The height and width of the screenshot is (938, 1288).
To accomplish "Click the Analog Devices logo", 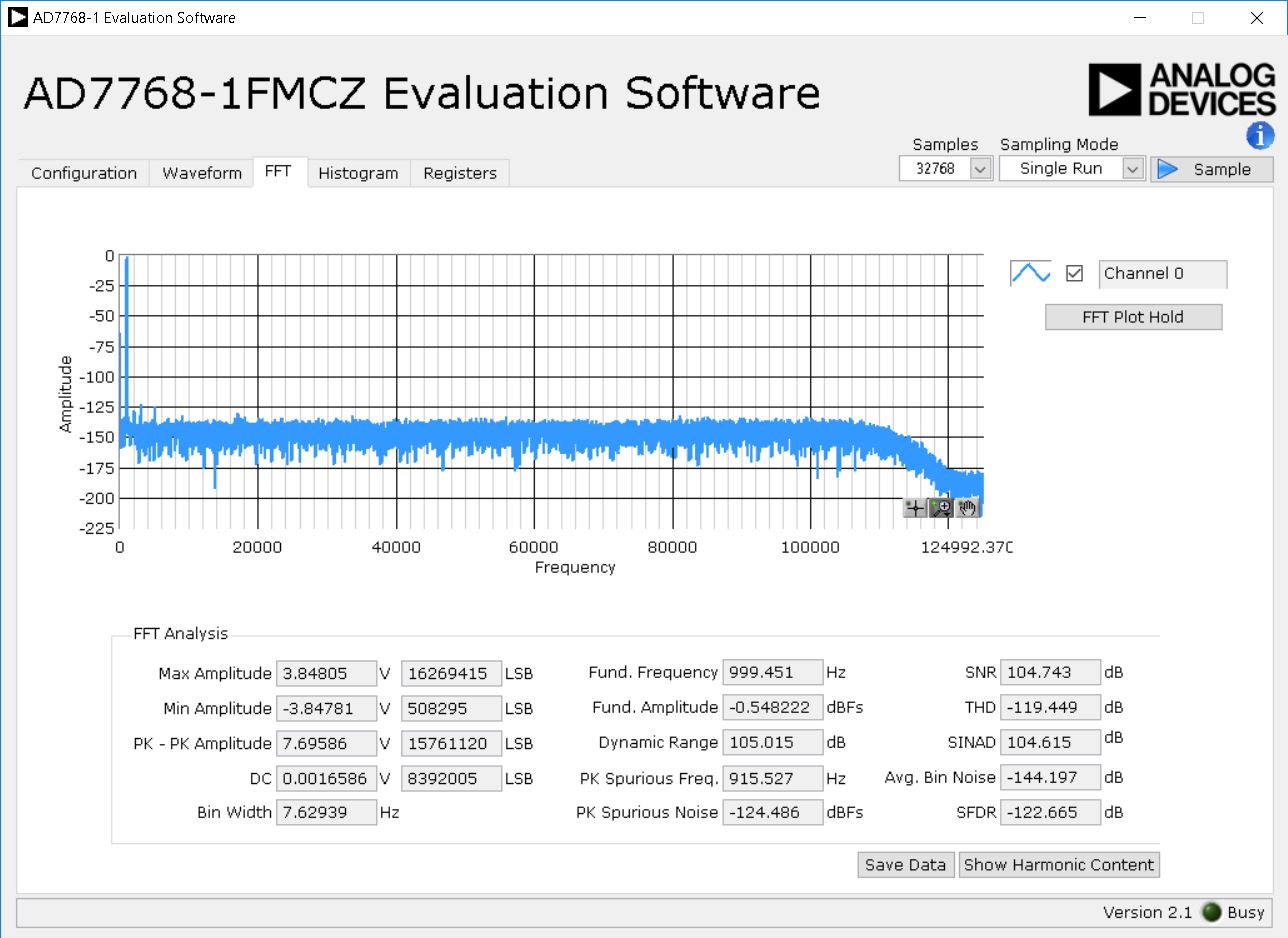I will point(1181,89).
